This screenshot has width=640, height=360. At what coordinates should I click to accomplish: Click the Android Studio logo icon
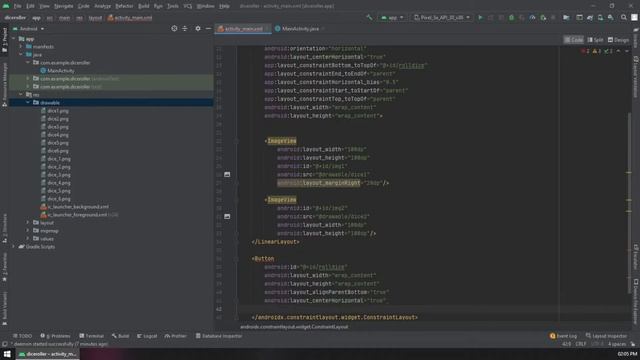coord(6,6)
